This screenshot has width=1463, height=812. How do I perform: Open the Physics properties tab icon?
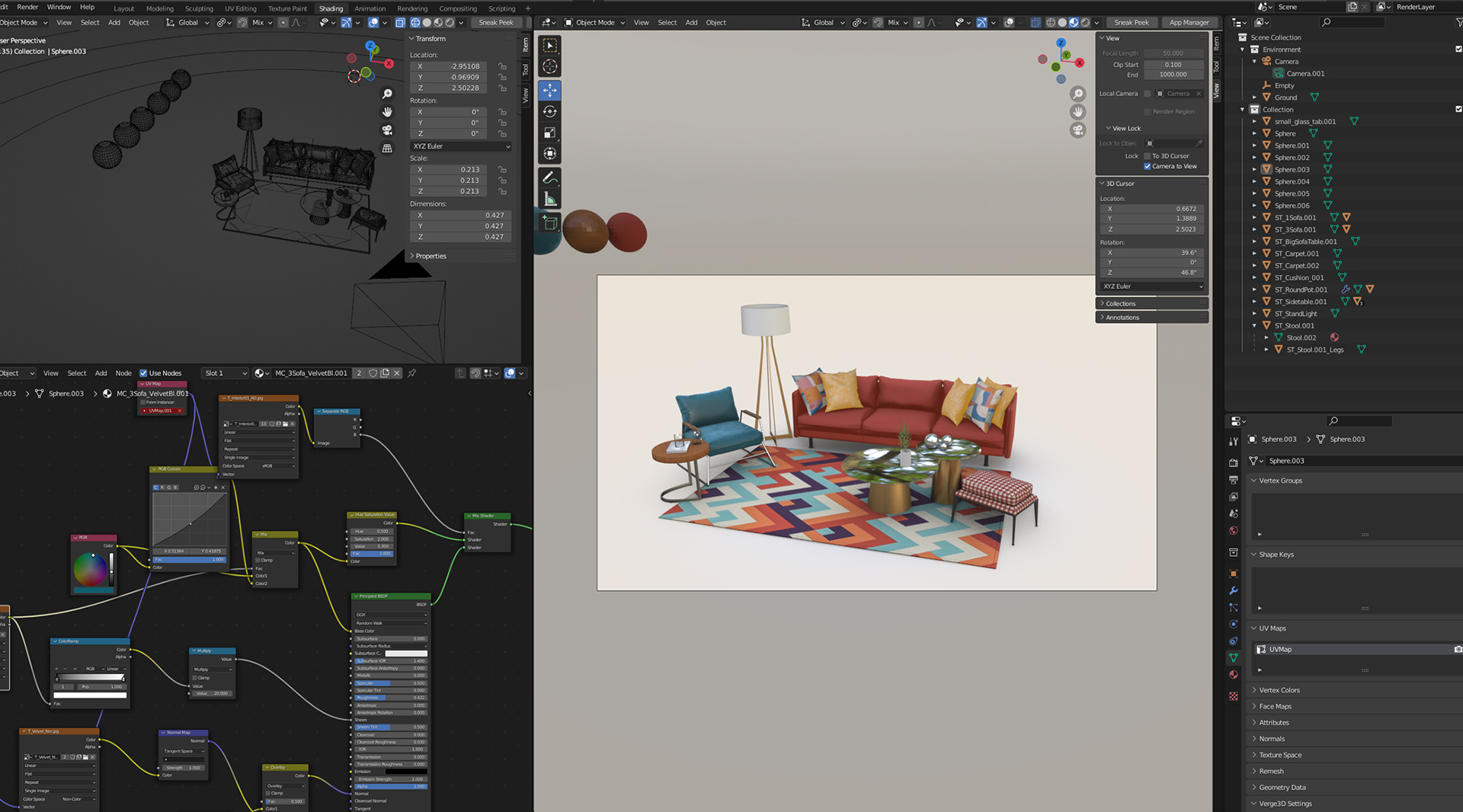1234,624
